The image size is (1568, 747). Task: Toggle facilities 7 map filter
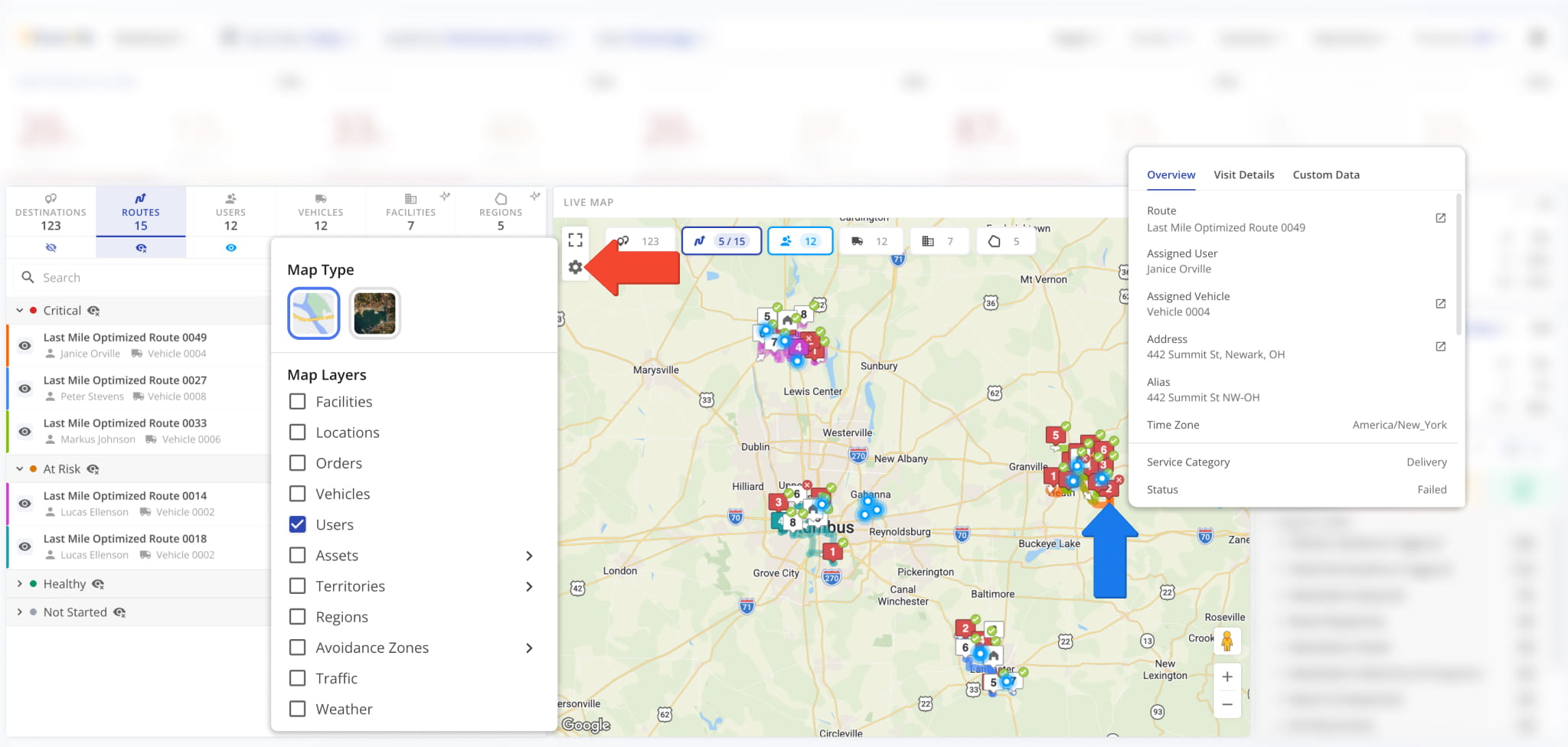pyautogui.click(x=939, y=241)
